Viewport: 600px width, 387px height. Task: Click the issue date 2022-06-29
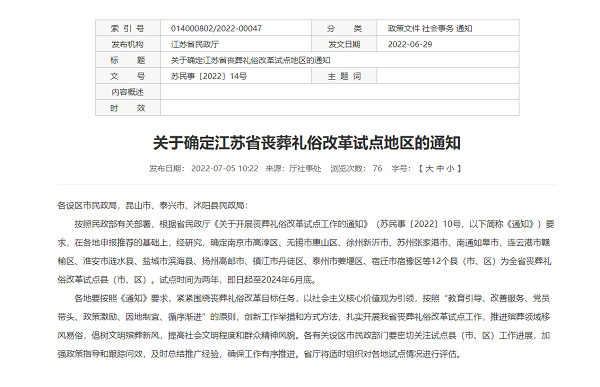pos(410,44)
